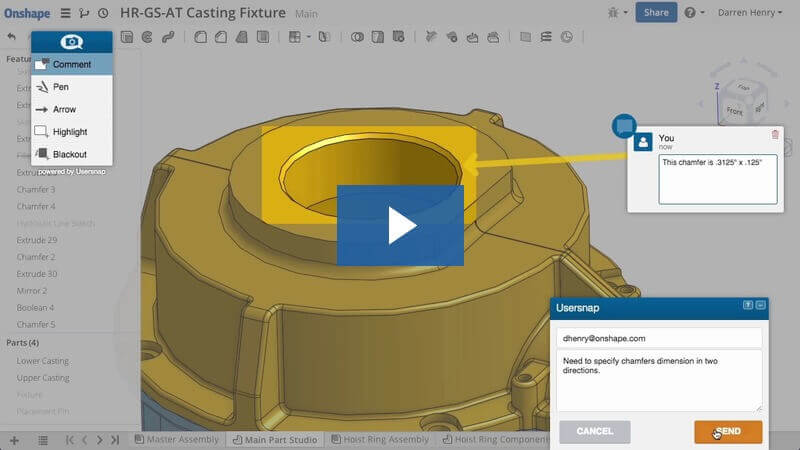Screen dimensions: 800x450
Task: Click the Usersnap email field
Action: click(659, 338)
